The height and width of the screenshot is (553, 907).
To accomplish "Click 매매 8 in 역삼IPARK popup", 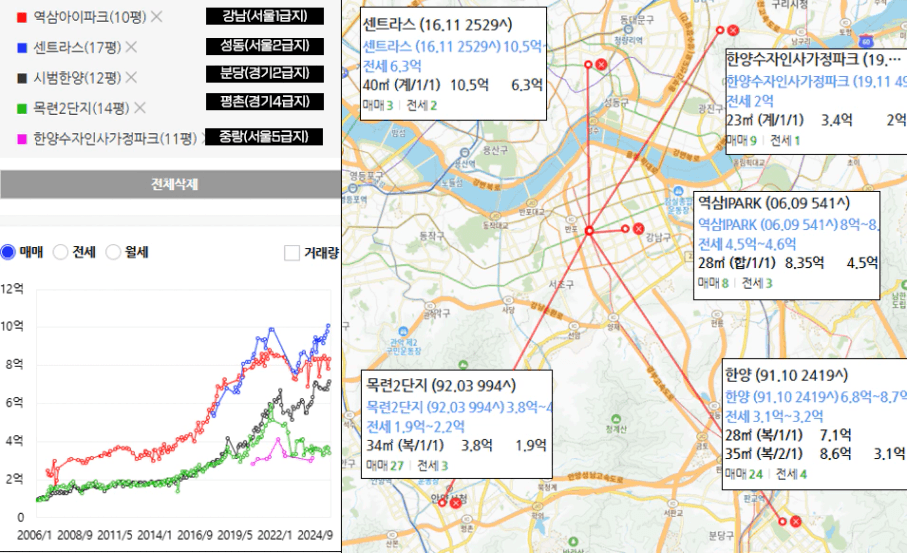I will (713, 283).
